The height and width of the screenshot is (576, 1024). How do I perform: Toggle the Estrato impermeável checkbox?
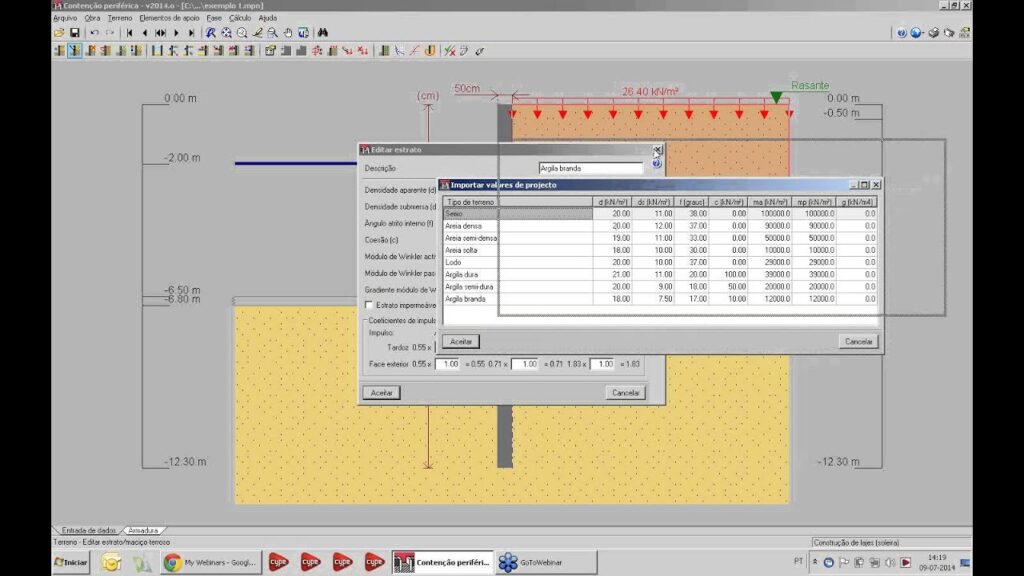coord(370,305)
